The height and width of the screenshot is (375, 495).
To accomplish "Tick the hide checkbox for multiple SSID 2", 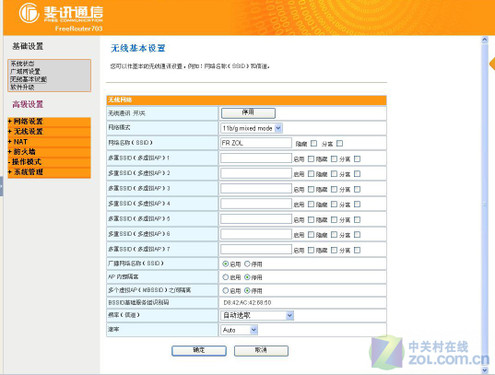I will pos(334,174).
